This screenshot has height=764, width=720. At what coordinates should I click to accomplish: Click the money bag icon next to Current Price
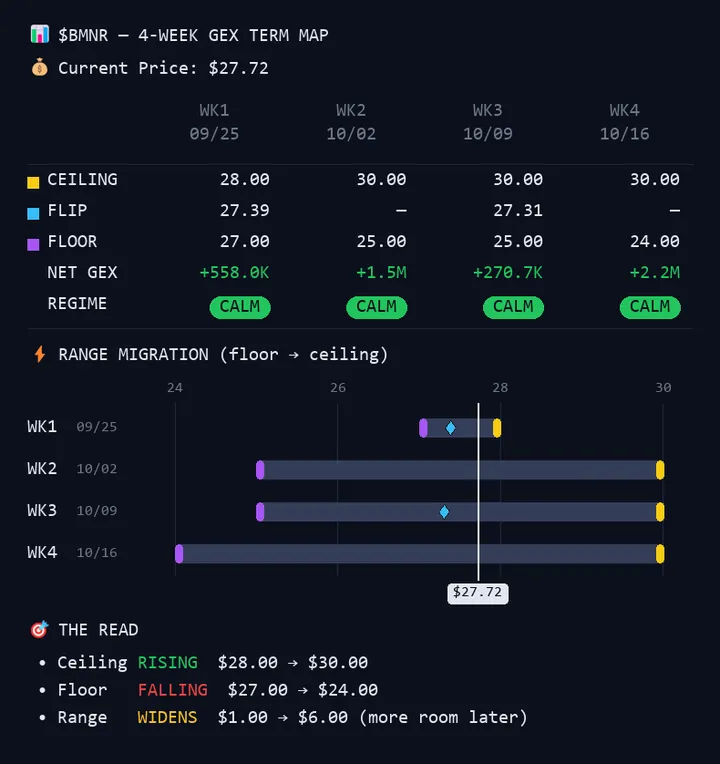39,67
